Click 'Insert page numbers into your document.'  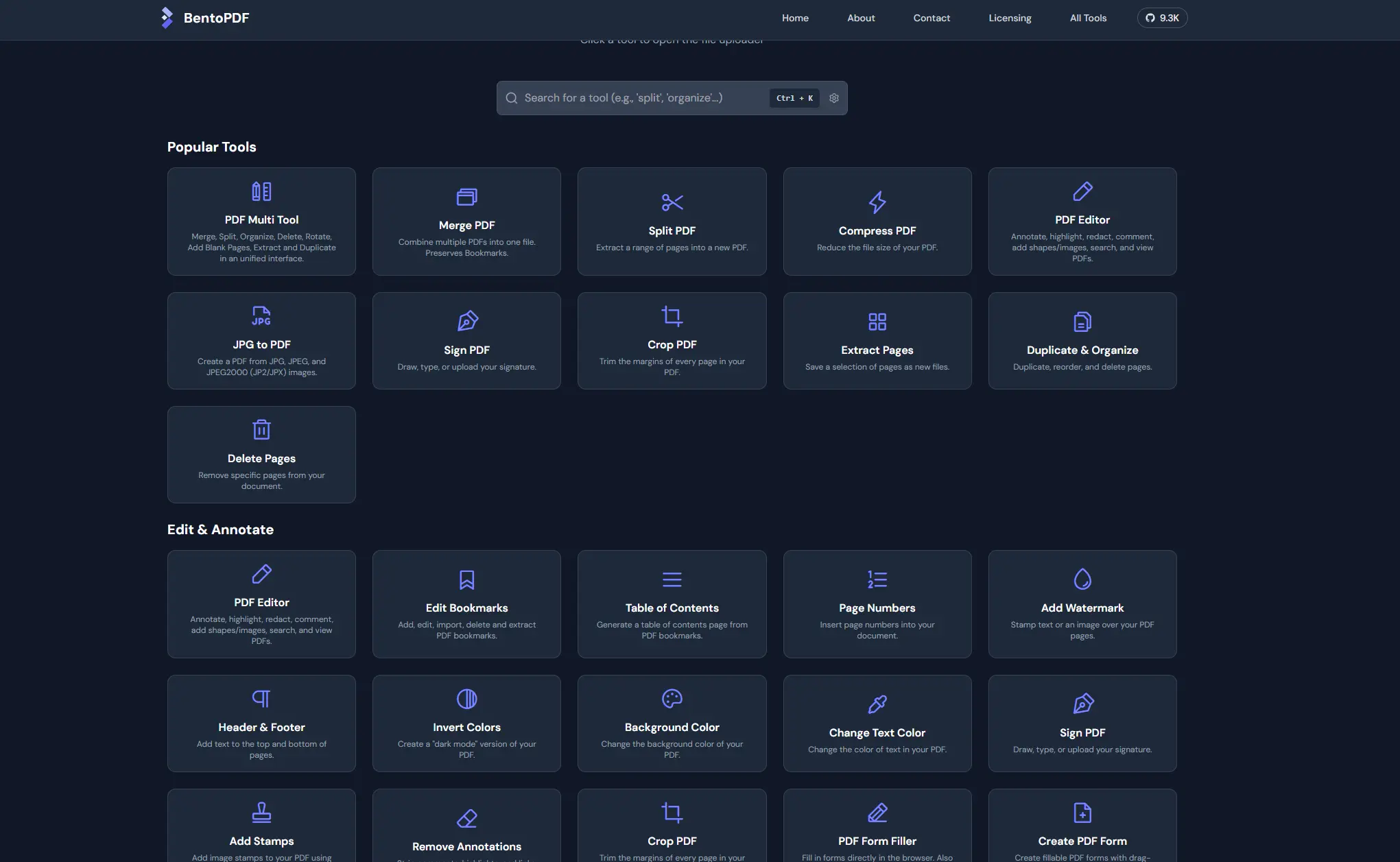pyautogui.click(x=877, y=630)
